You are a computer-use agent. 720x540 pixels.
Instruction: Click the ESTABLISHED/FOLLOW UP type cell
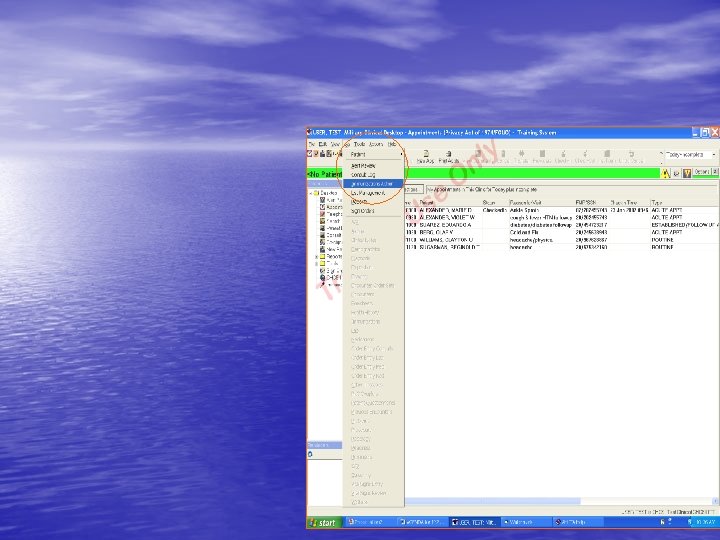[x=684, y=225]
